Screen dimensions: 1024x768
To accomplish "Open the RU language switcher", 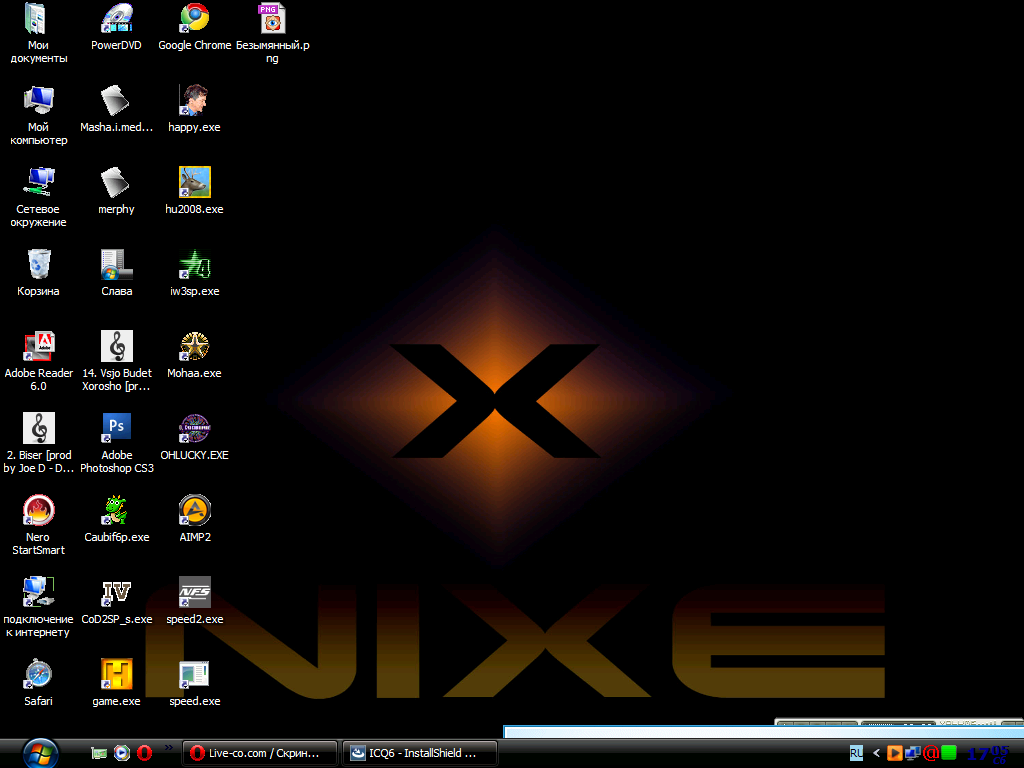I will click(x=856, y=753).
